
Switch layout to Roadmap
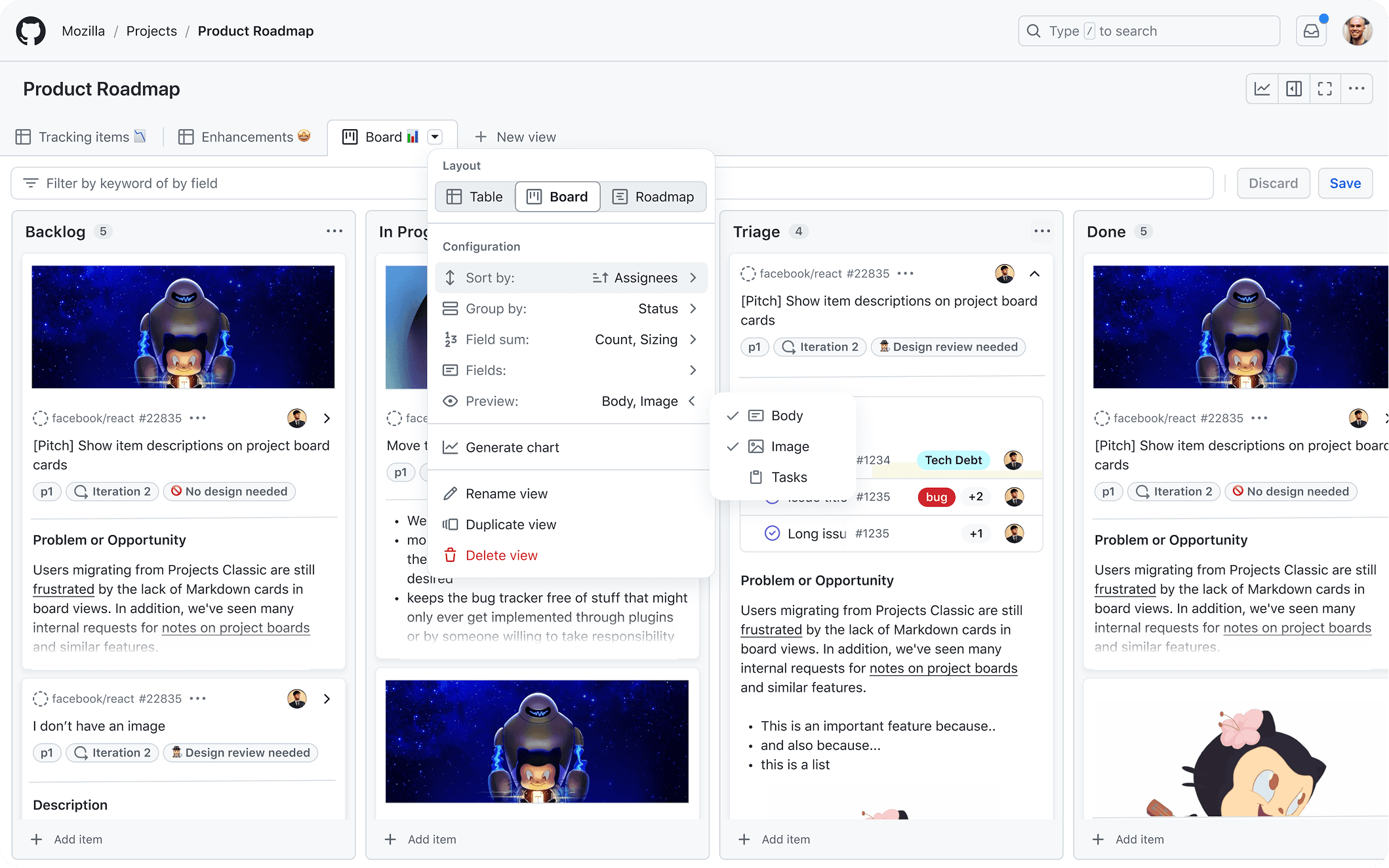point(653,197)
